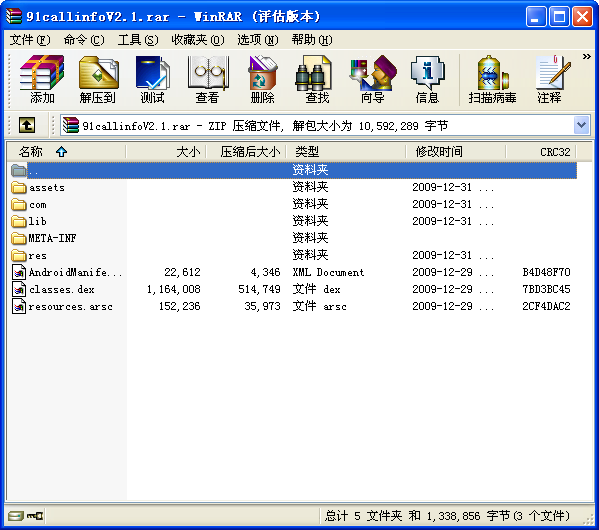Open the address bar dropdown arrow
This screenshot has width=599, height=530.
[x=581, y=125]
